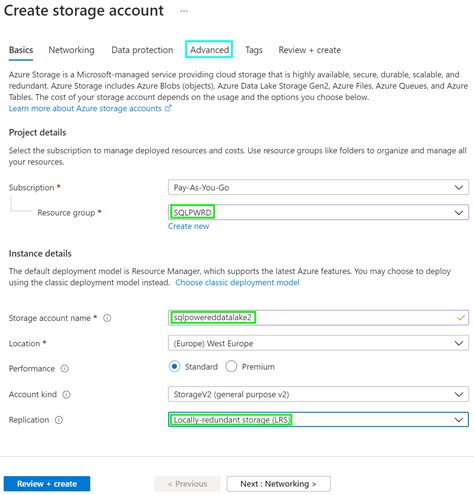Image resolution: width=474 pixels, height=495 pixels.
Task: Open the Subscription dropdown
Action: click(x=318, y=187)
